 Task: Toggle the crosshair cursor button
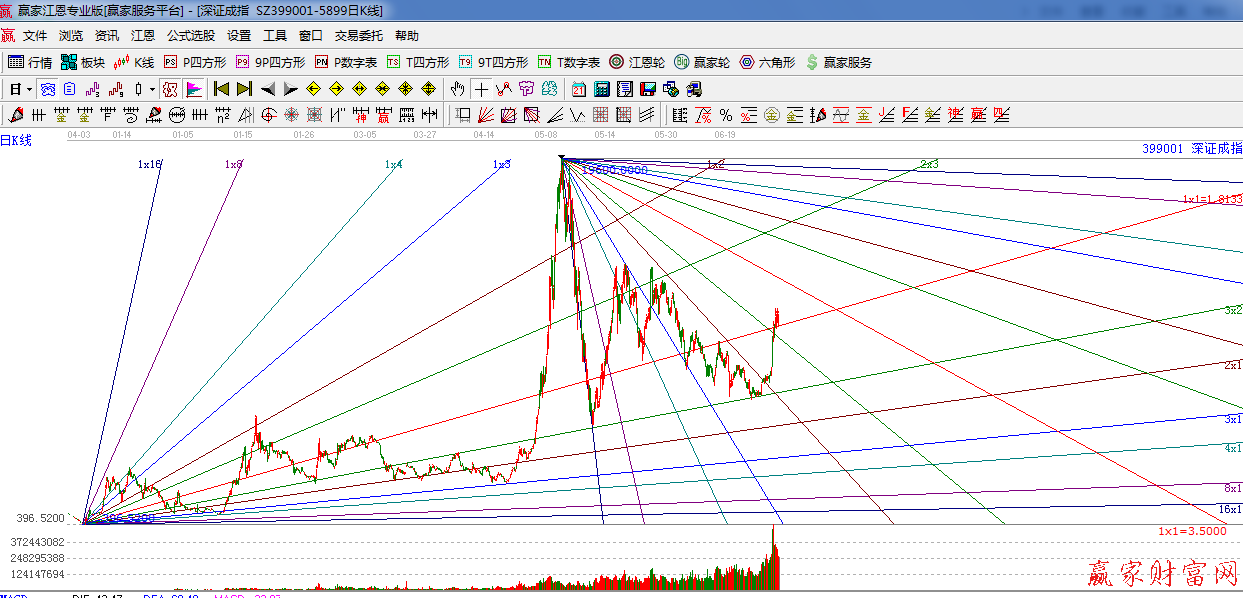click(x=481, y=89)
